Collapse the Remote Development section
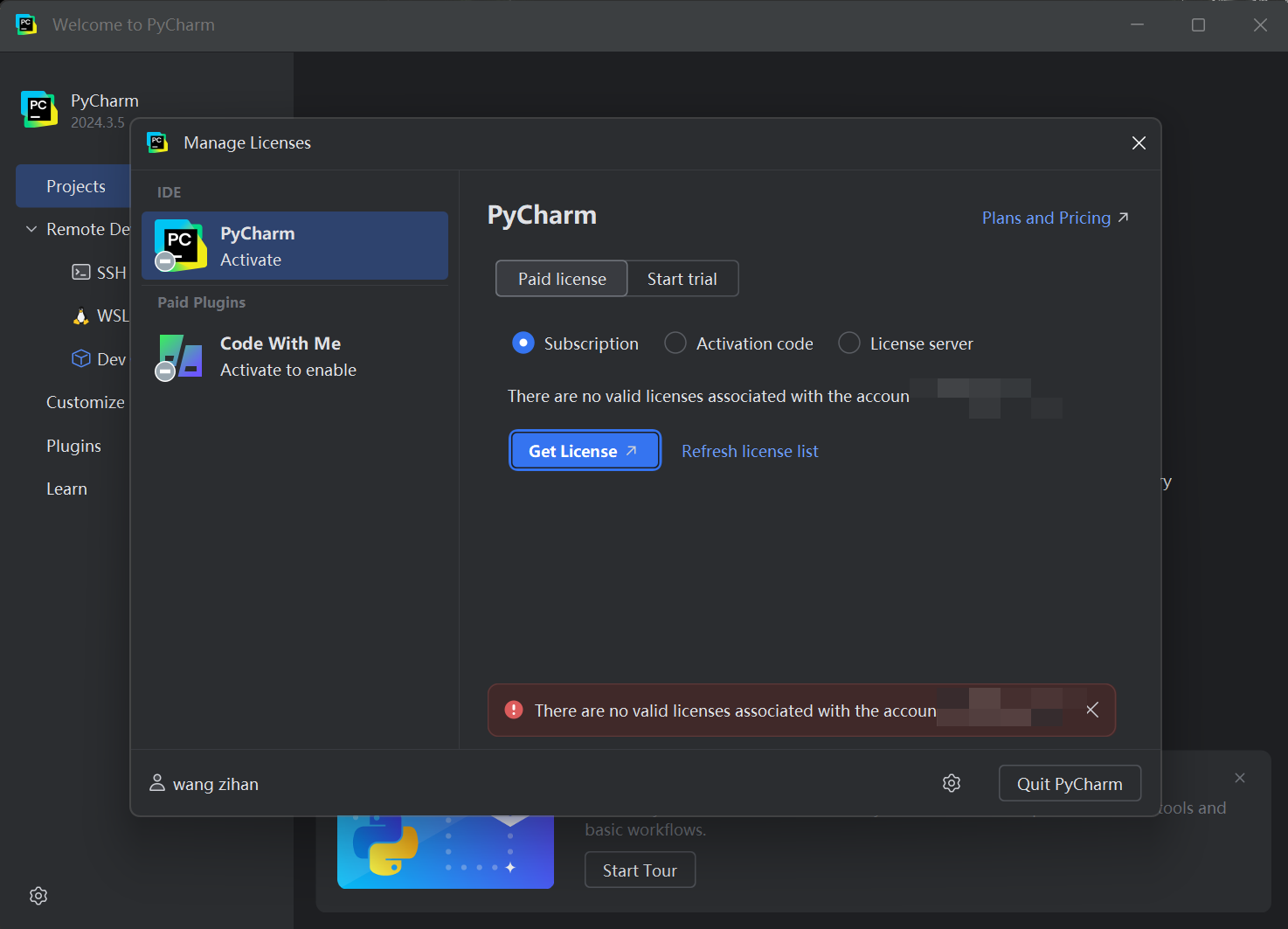 click(x=31, y=229)
